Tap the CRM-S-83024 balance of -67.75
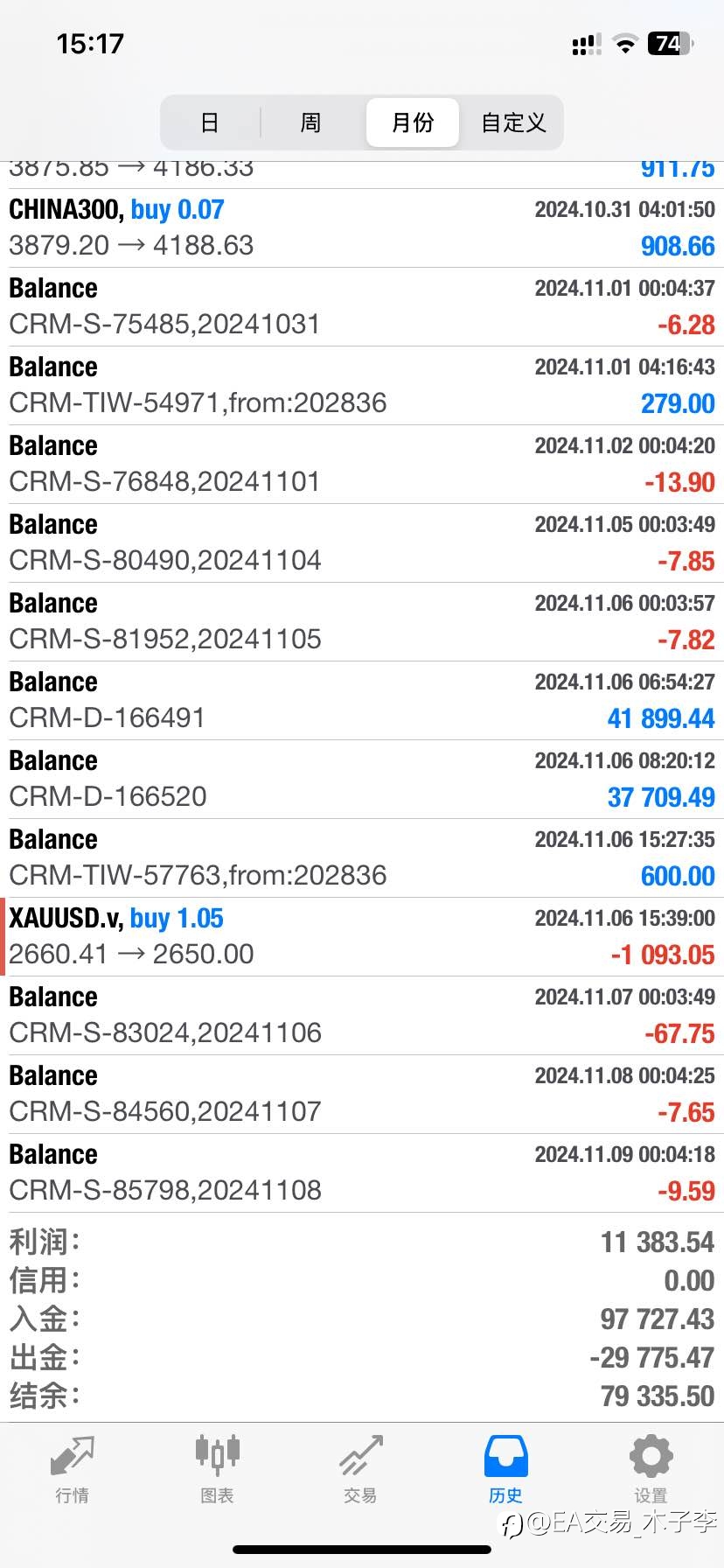The height and width of the screenshot is (1568, 724). click(x=362, y=1015)
